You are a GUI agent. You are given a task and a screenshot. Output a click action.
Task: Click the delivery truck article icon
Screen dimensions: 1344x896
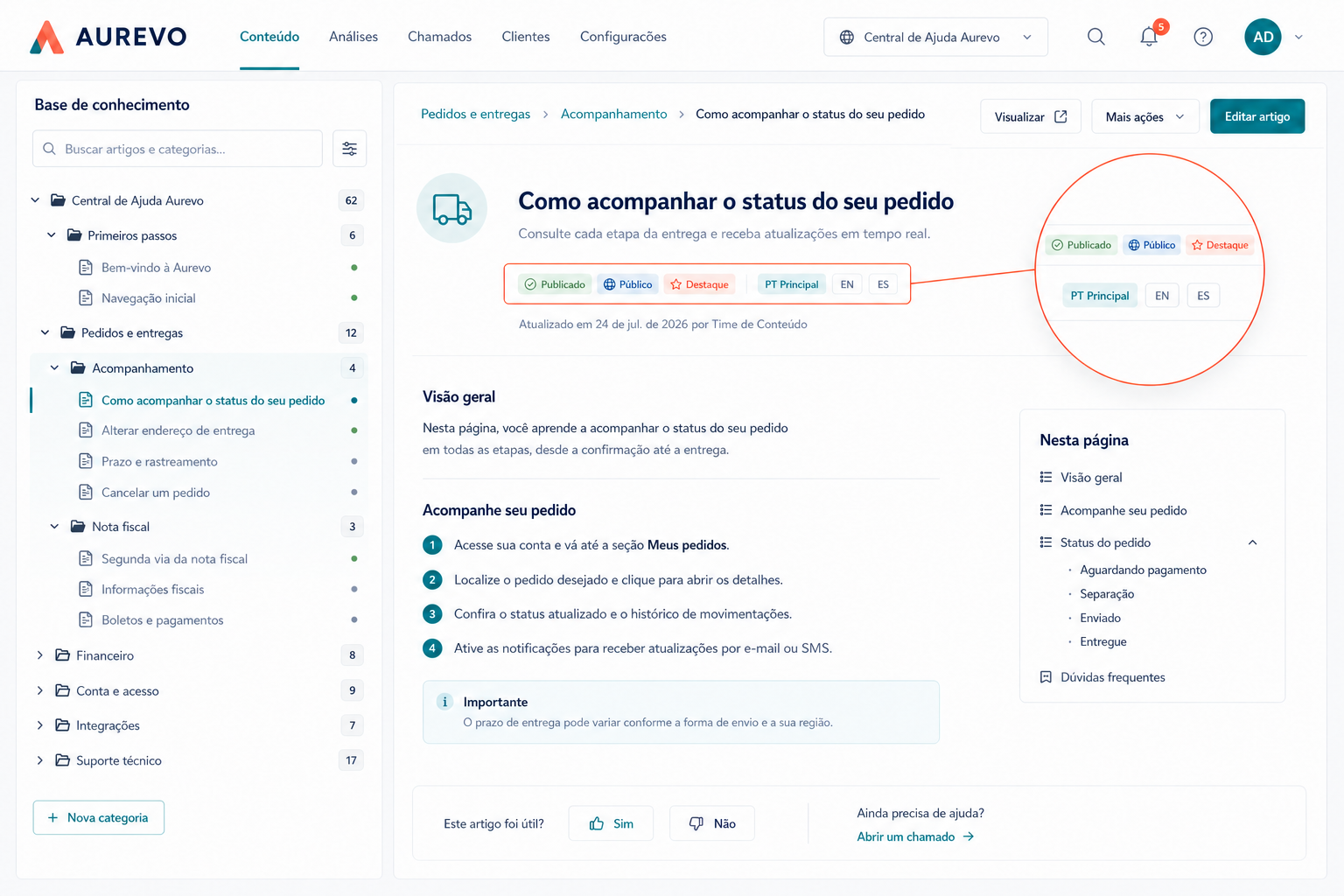click(x=451, y=208)
